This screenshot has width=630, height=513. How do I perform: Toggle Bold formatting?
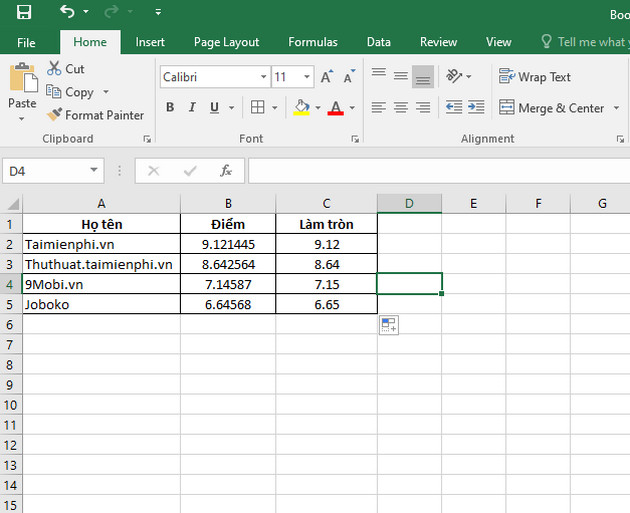pyautogui.click(x=170, y=107)
